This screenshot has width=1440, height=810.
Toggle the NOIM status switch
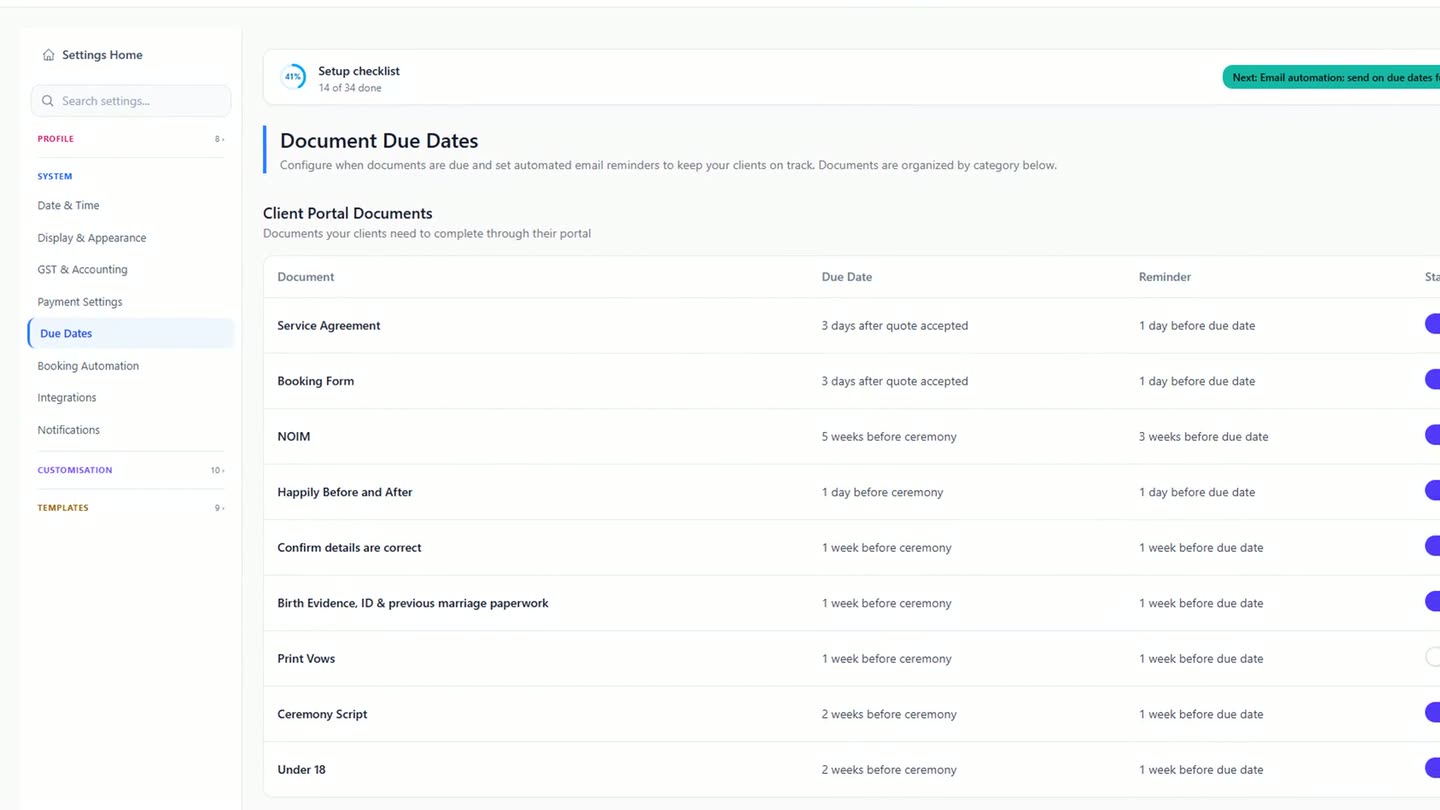1432,435
